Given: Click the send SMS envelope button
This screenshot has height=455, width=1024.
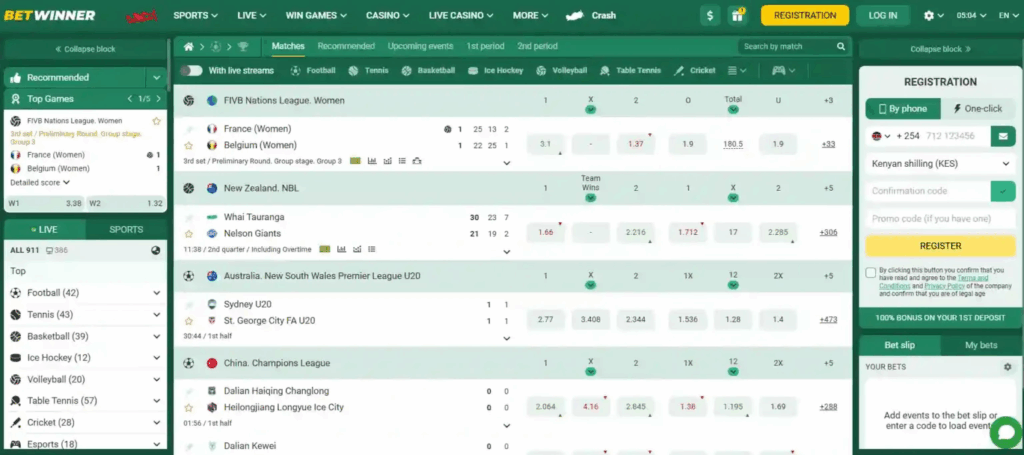Looking at the screenshot, I should tap(1003, 136).
